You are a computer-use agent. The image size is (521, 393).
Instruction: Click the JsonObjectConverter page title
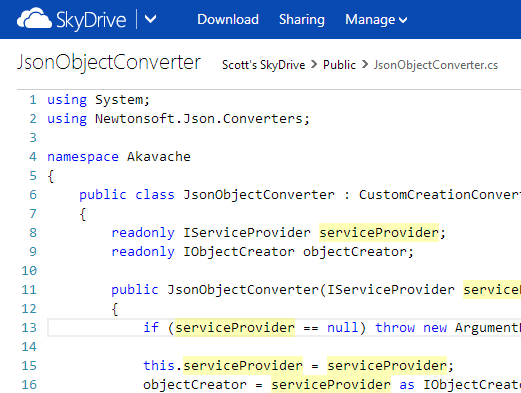coord(109,62)
